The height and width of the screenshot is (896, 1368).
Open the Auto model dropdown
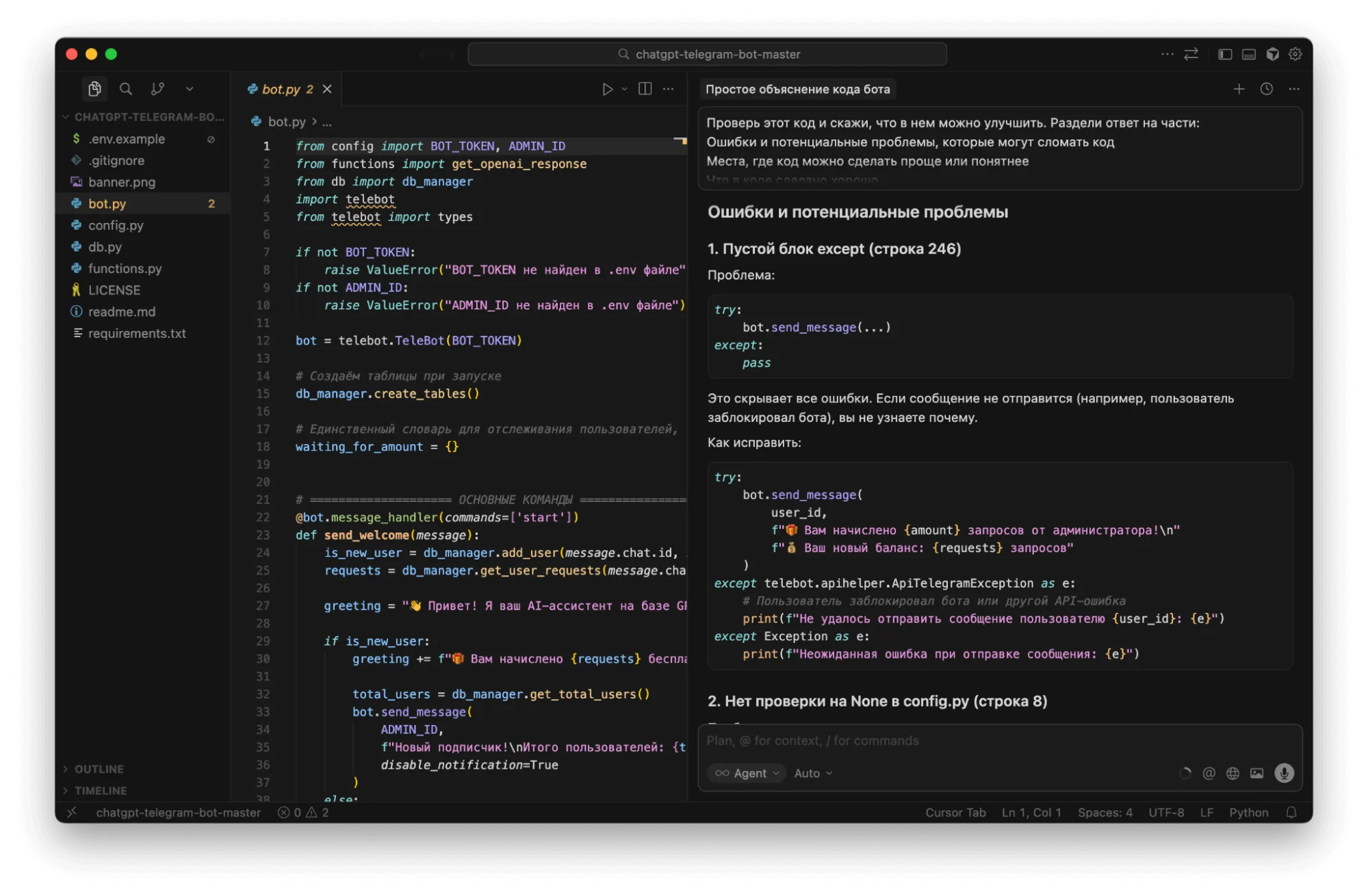point(813,773)
